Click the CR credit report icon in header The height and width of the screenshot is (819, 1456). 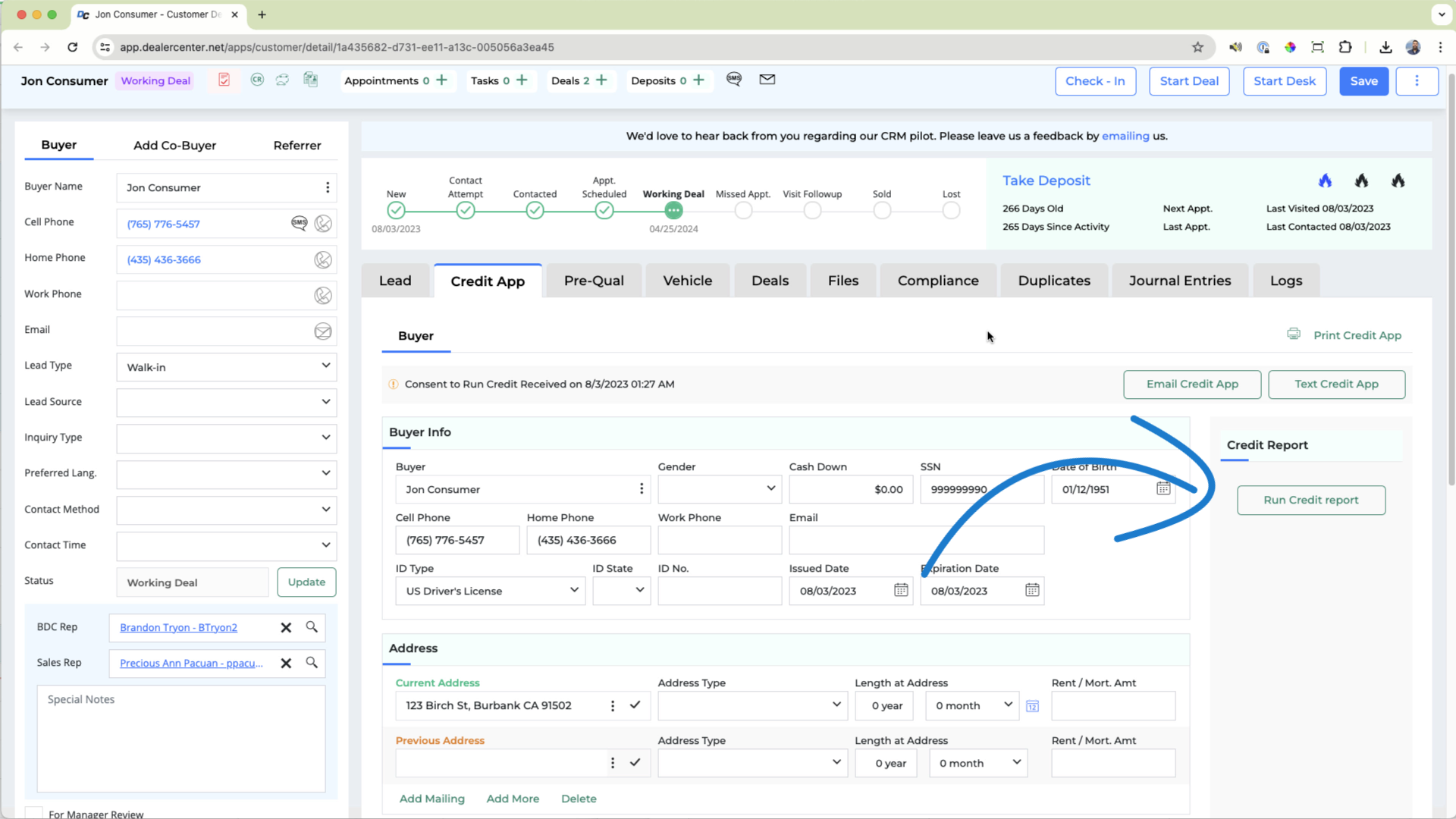(257, 80)
